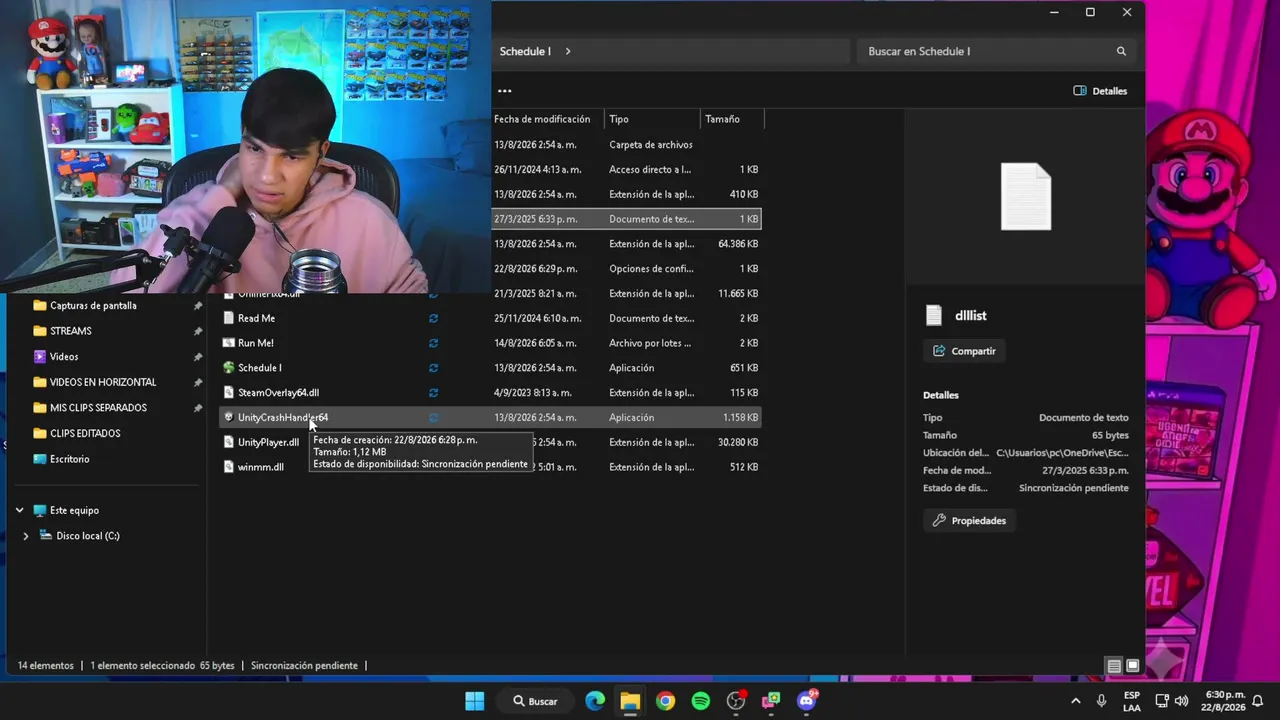This screenshot has width=1280, height=720.
Task: Click the dlllist file thumbnail preview
Action: (x=1026, y=196)
